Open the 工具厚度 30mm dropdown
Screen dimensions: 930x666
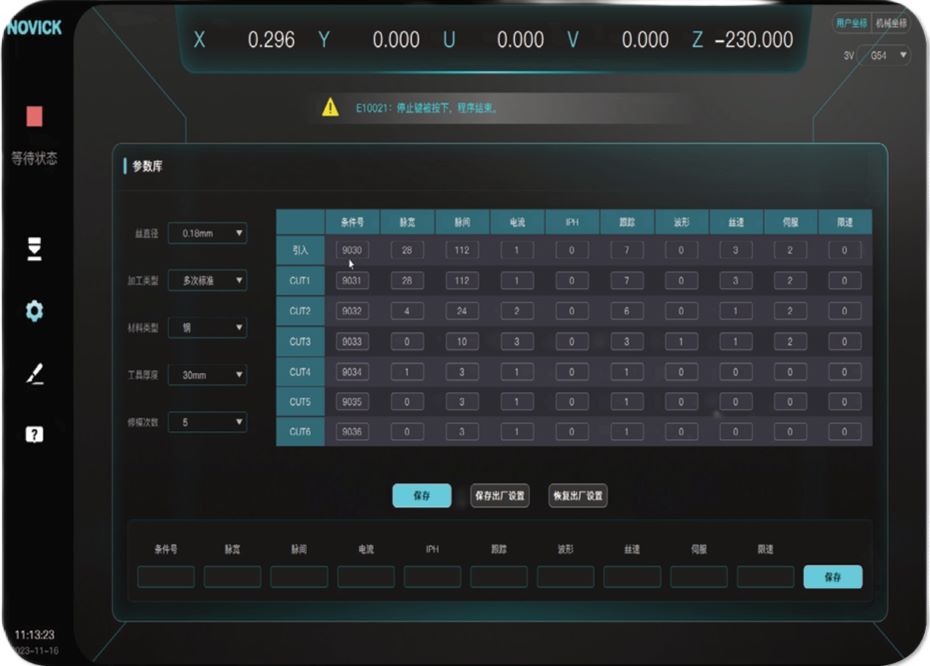(207, 375)
